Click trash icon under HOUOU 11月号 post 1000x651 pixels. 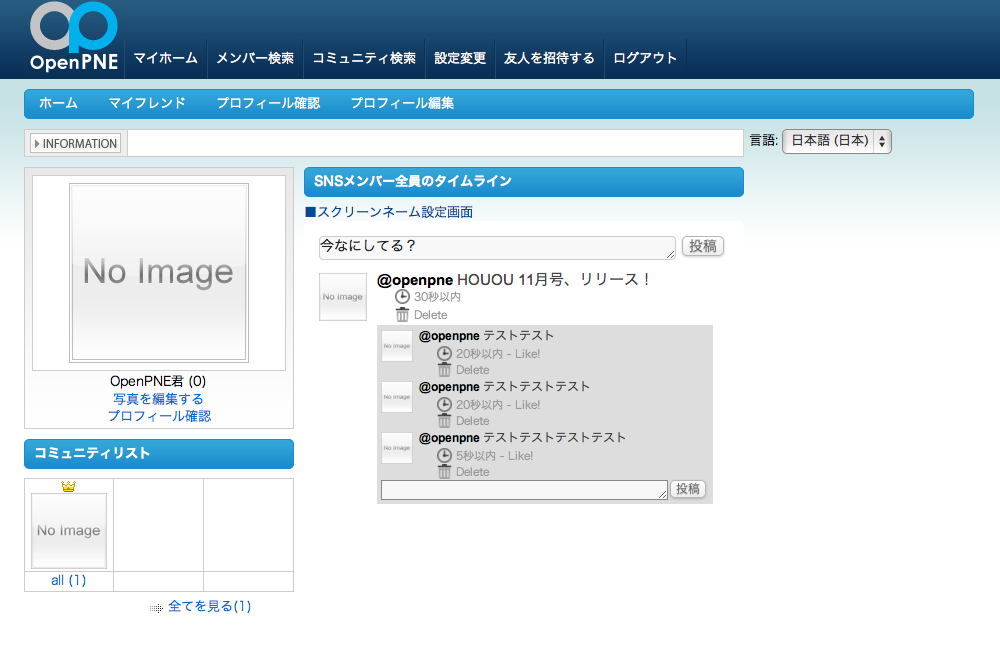tap(402, 315)
